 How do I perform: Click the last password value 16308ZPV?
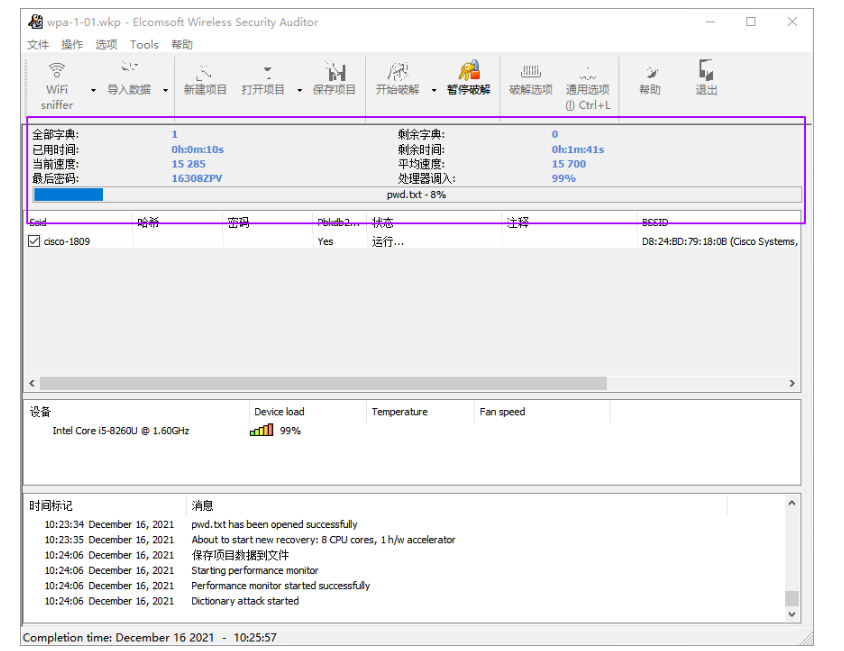click(196, 178)
